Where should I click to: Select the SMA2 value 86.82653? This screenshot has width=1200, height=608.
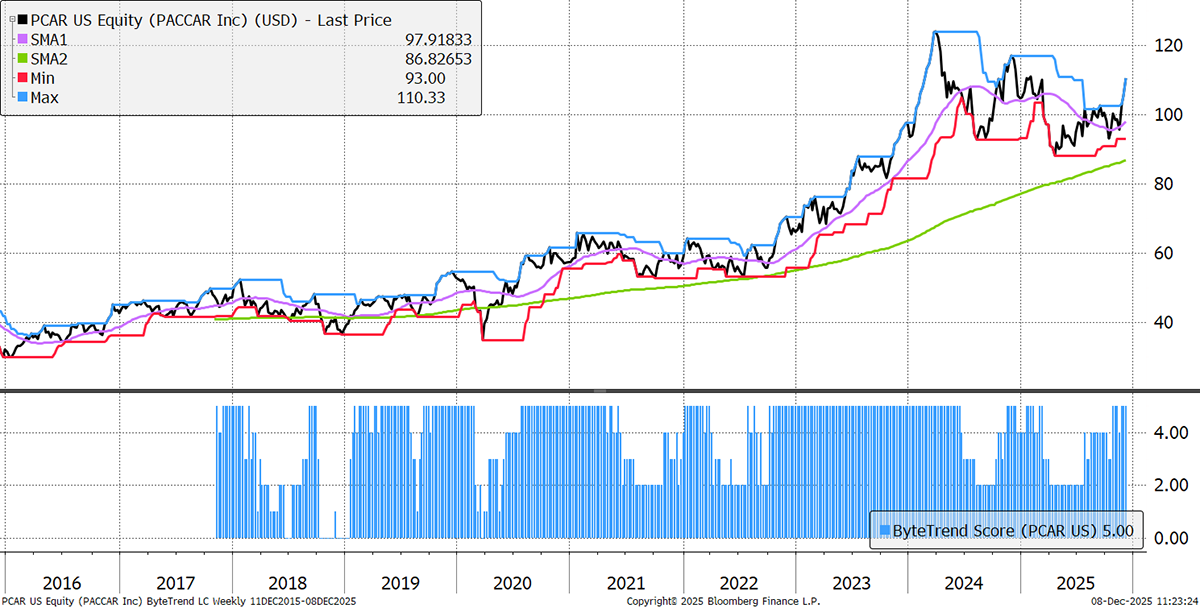pyautogui.click(x=435, y=59)
